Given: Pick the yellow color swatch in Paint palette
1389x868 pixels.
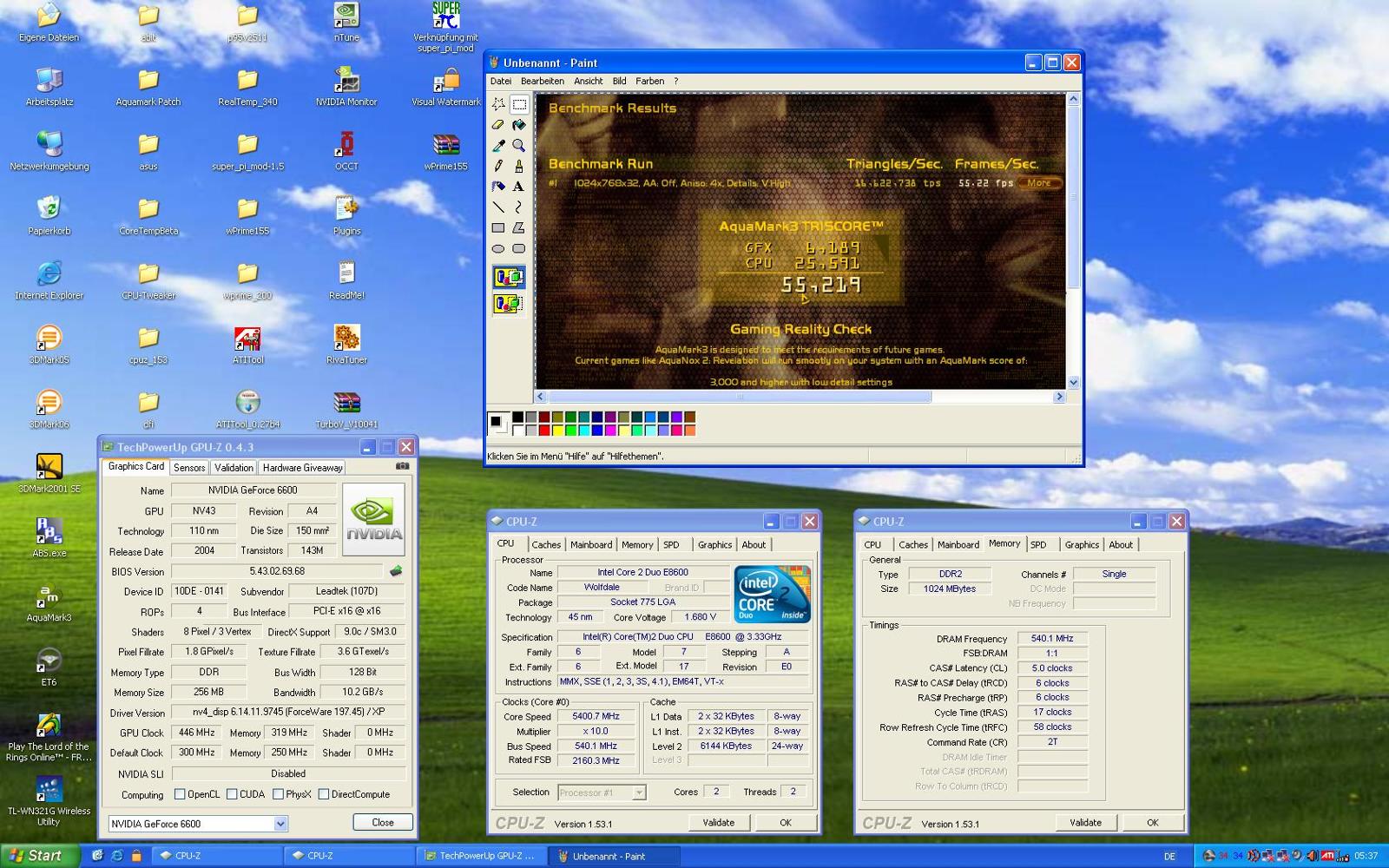Looking at the screenshot, I should pyautogui.click(x=557, y=430).
